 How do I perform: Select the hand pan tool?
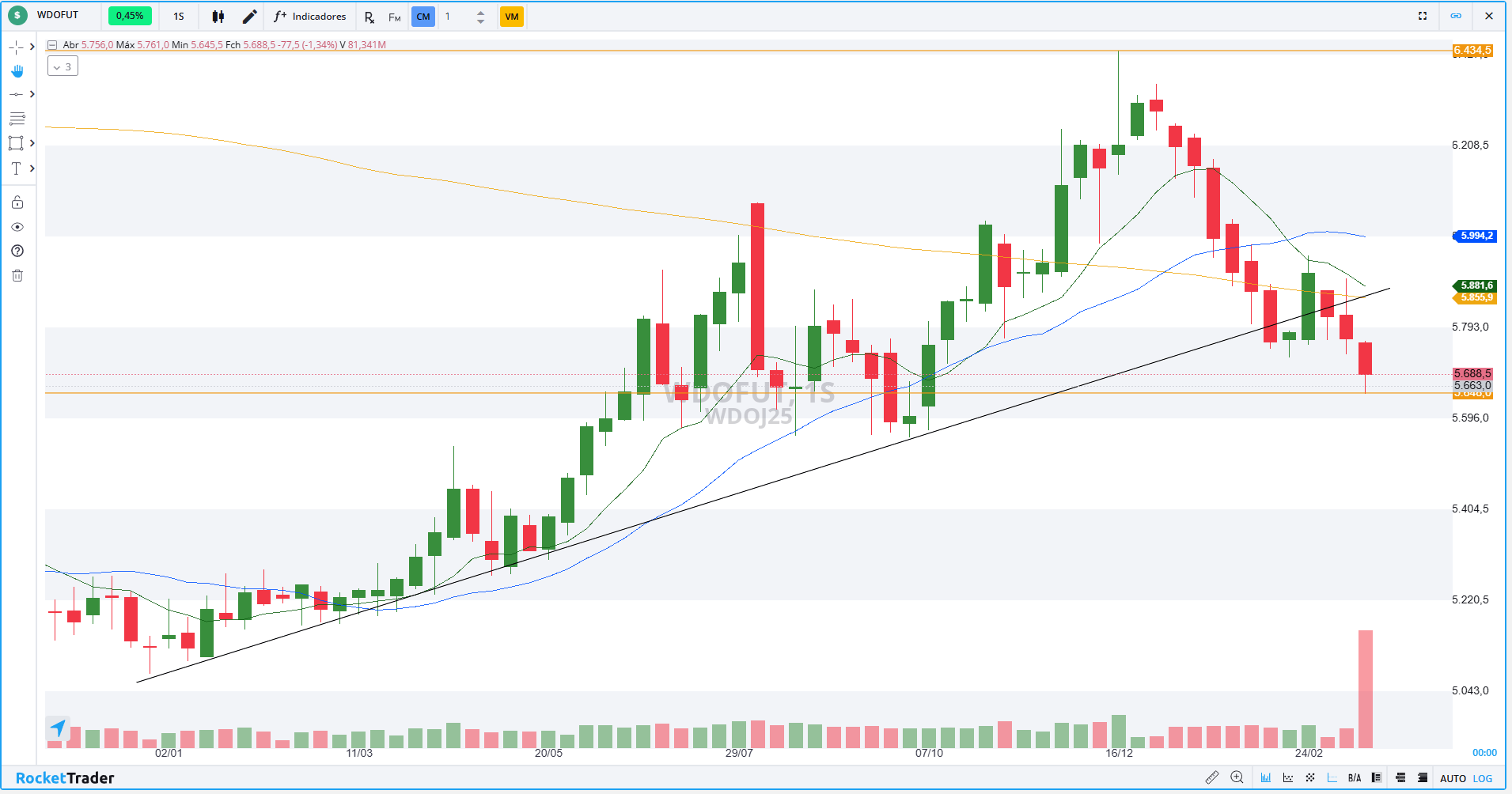point(17,71)
